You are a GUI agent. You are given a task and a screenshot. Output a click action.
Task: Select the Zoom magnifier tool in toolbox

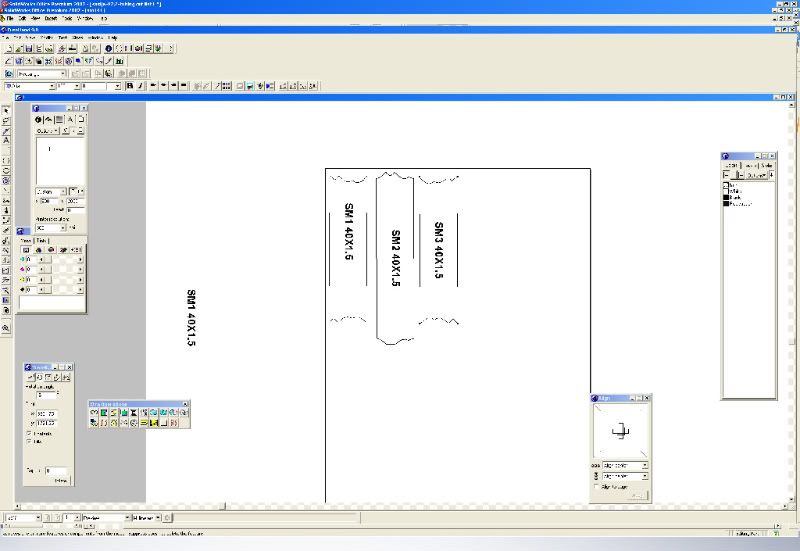click(6, 328)
